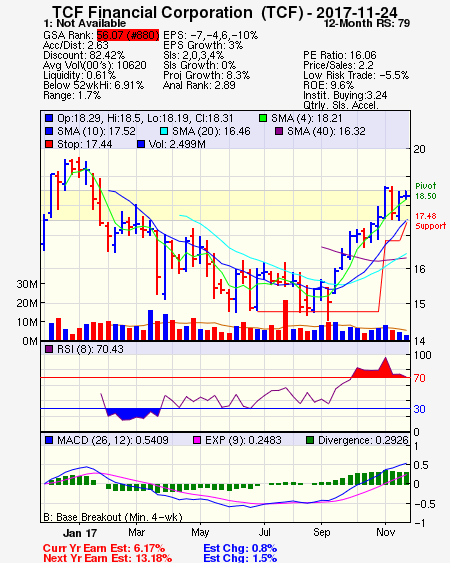Click the Jan 17 date axis label
Image resolution: width=450 pixels, height=563 pixels.
click(x=80, y=533)
